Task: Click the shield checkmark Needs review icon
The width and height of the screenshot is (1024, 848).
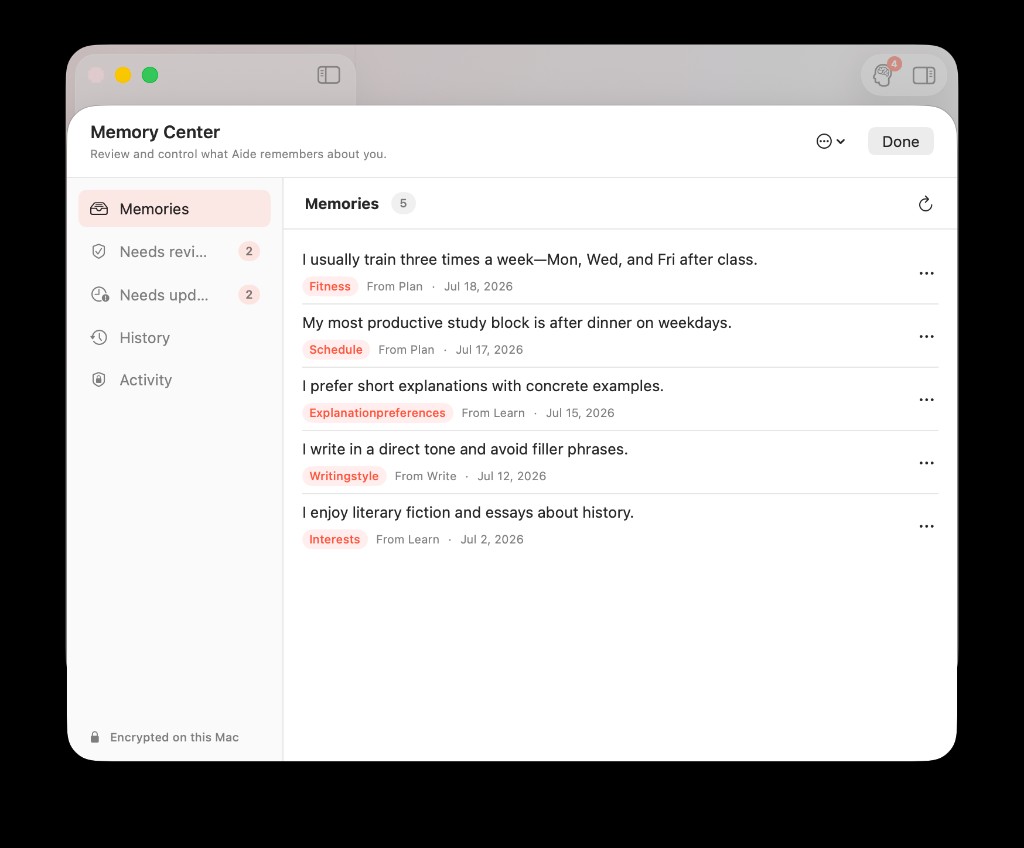Action: (x=99, y=252)
